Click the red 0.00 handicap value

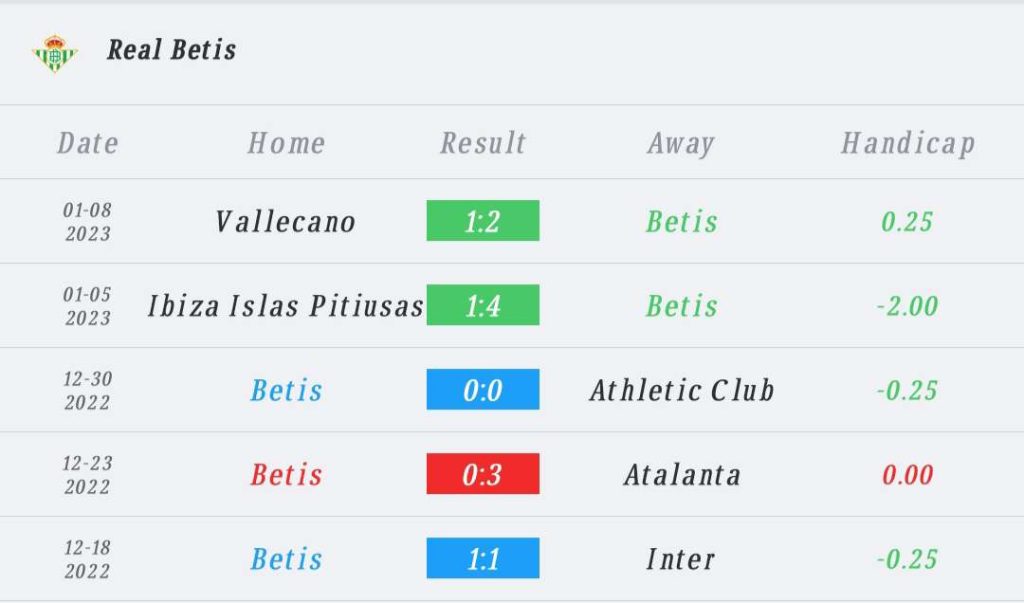[x=907, y=474]
